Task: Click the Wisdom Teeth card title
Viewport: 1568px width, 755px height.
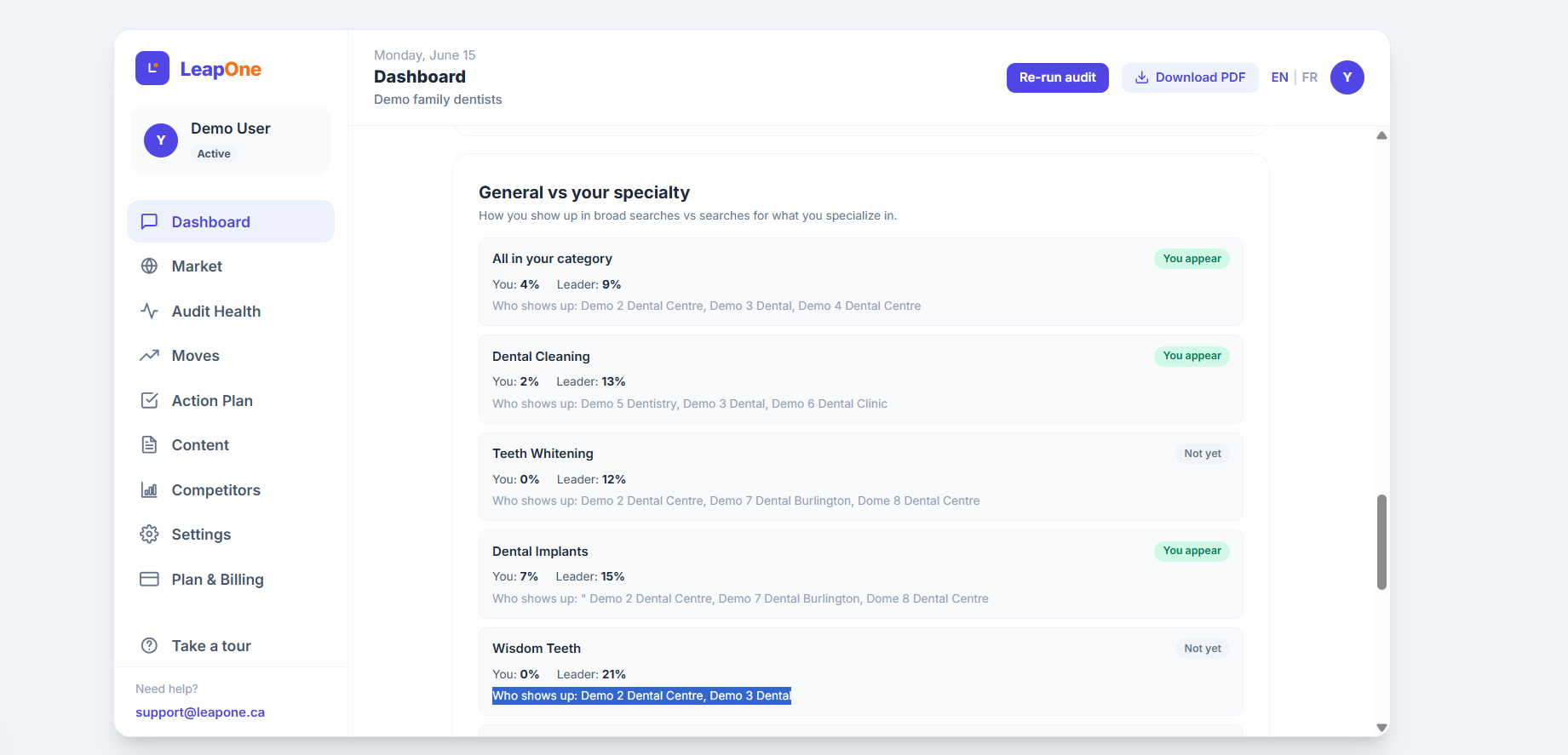Action: click(x=537, y=649)
